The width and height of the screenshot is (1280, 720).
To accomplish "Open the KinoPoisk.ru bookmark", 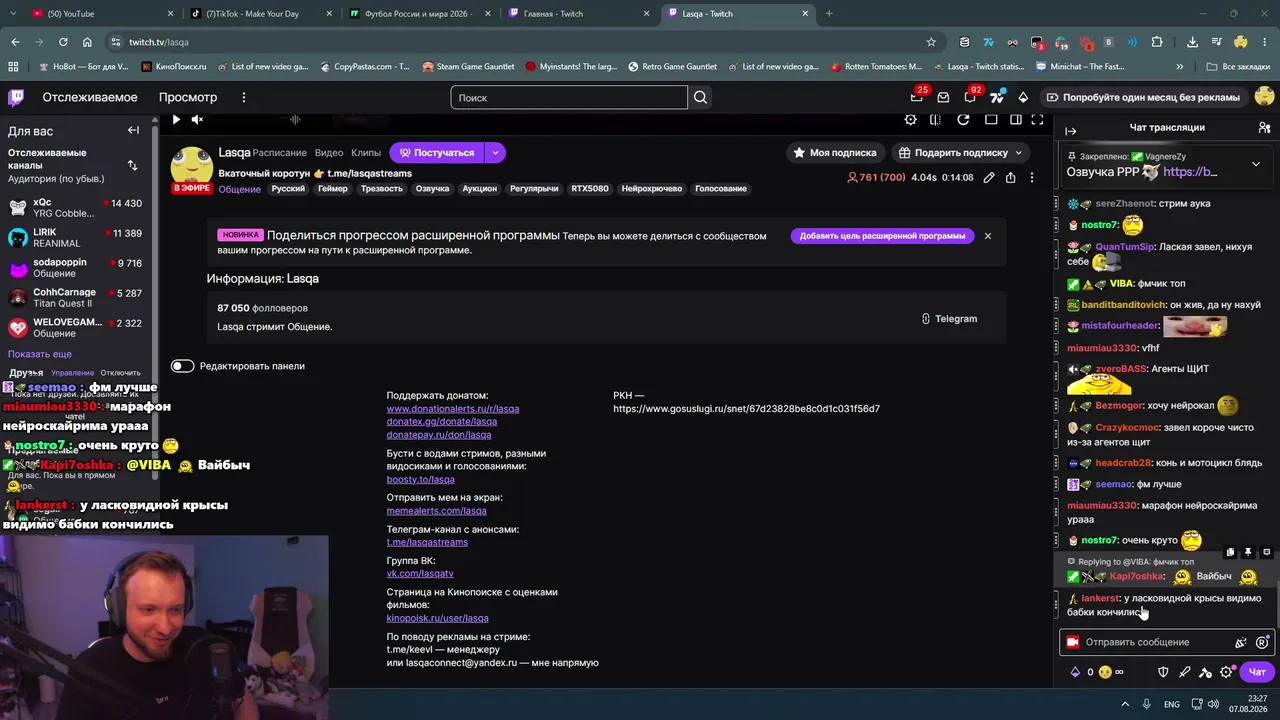I will click(174, 67).
